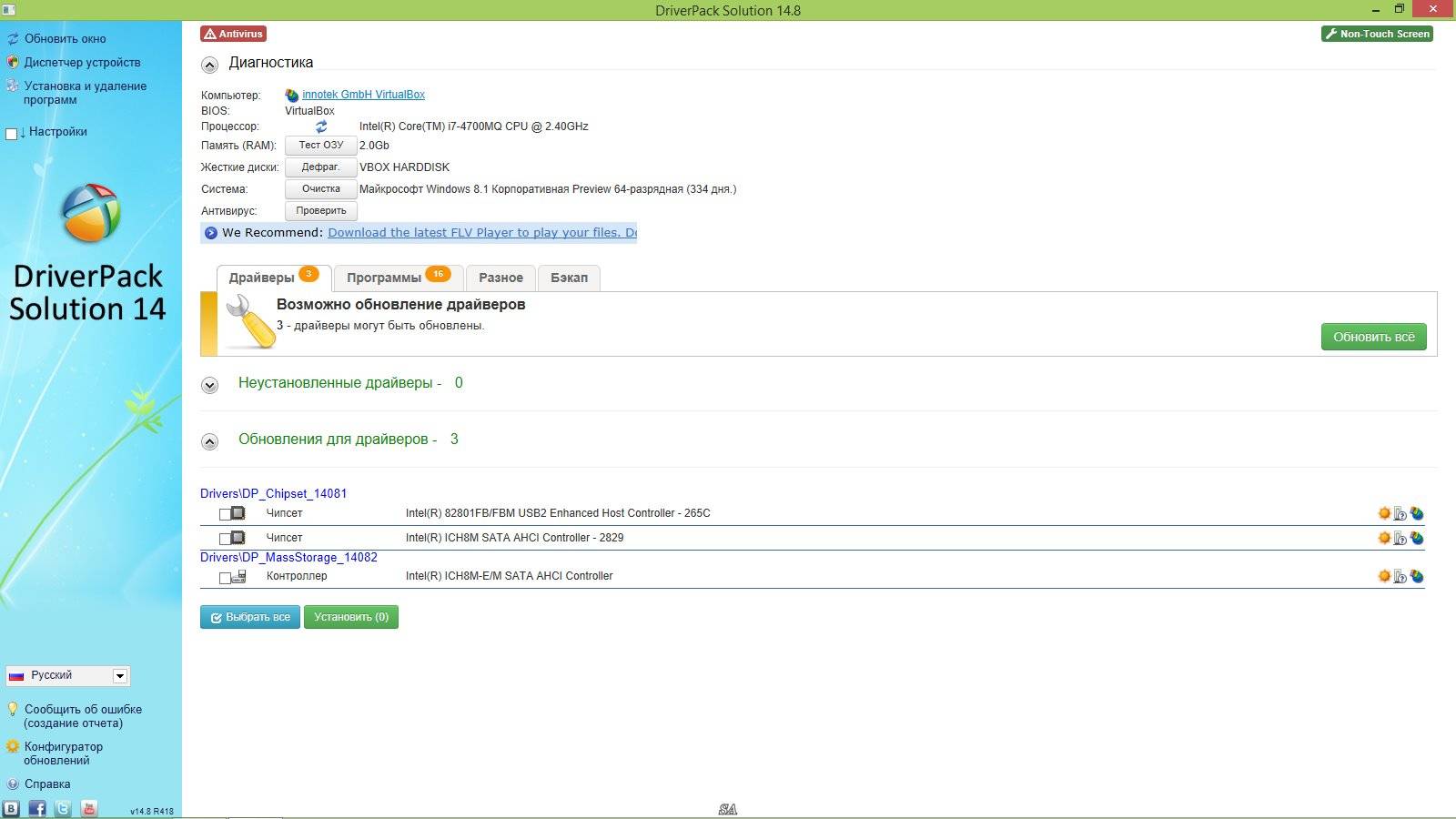The image size is (1456, 819).
Task: Open Конфигуратор обновлений
Action: click(x=63, y=753)
